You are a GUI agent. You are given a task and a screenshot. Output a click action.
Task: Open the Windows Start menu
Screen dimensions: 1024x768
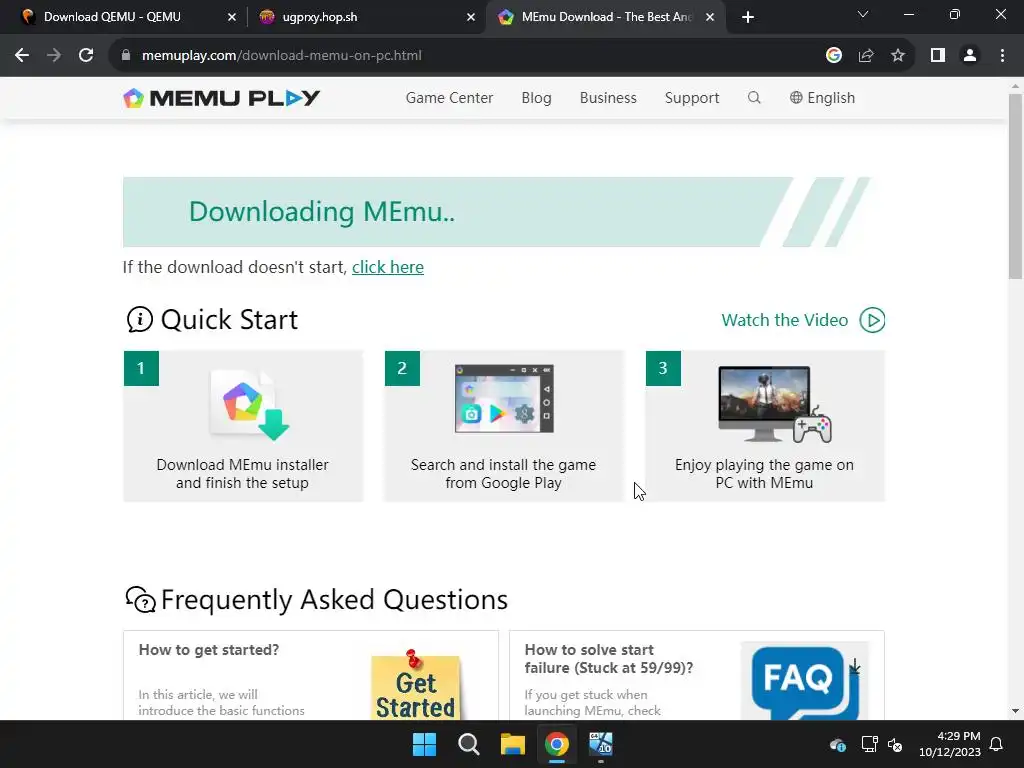[424, 744]
